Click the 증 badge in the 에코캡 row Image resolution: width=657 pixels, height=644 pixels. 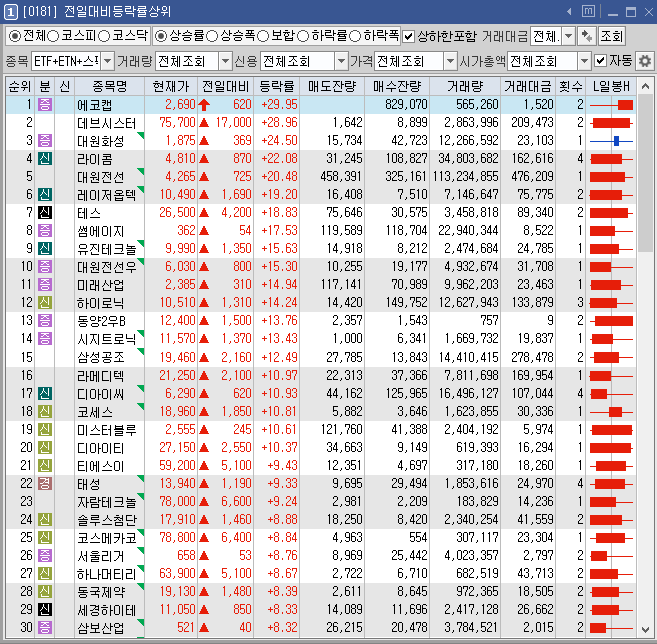tap(45, 104)
